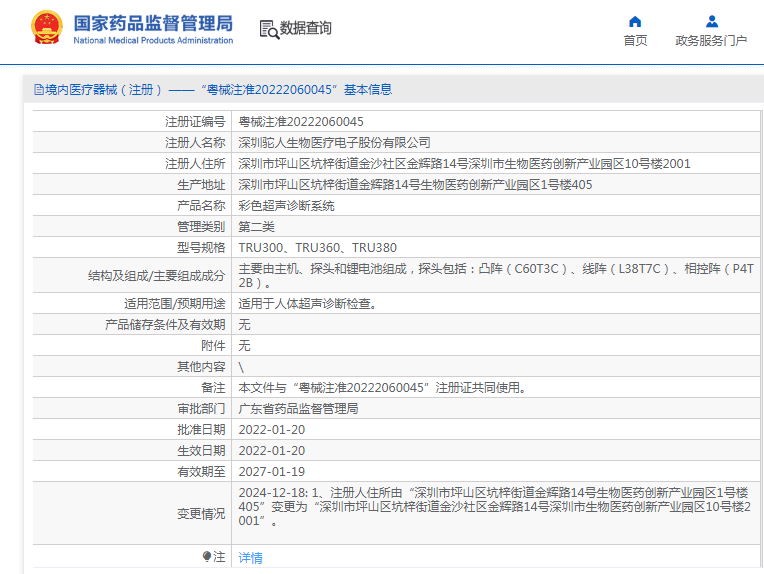Open the 详情 link

point(250,557)
